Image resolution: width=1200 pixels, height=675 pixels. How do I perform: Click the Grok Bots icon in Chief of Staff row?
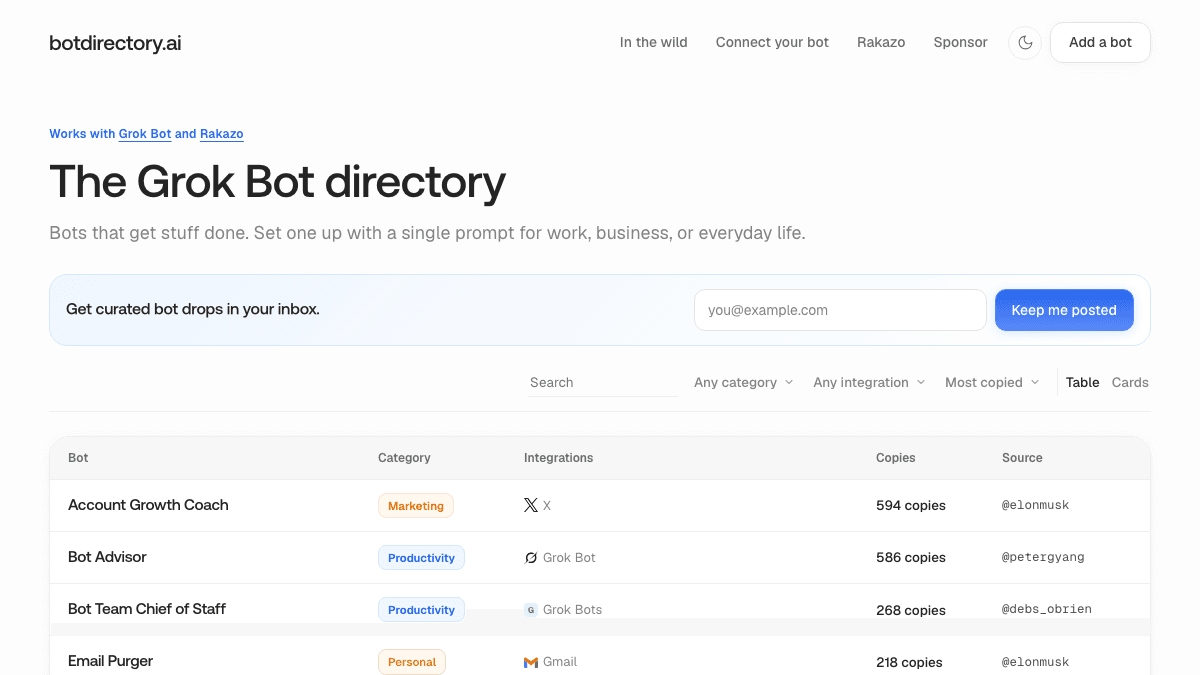(531, 610)
